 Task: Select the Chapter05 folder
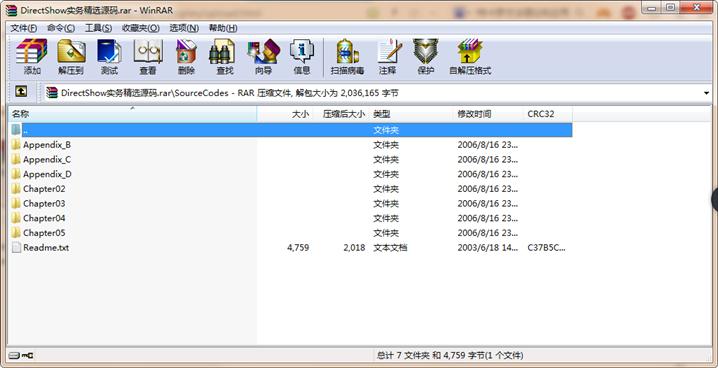click(44, 233)
